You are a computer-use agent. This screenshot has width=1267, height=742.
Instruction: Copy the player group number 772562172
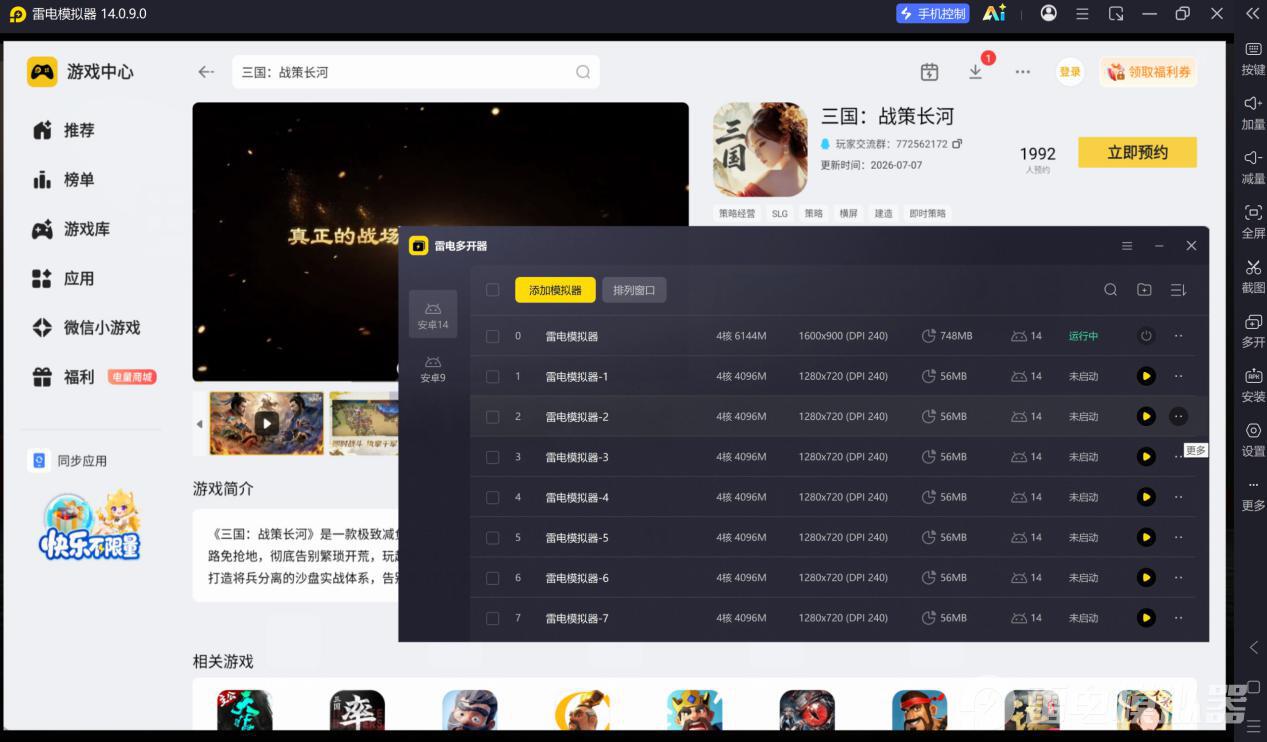point(957,144)
